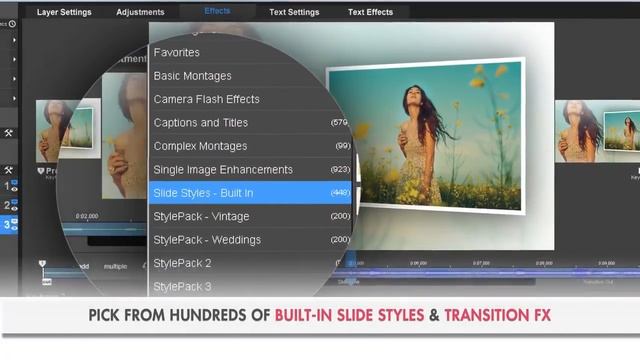Open the Layer Settings tab
This screenshot has height=360, width=640.
pyautogui.click(x=64, y=12)
